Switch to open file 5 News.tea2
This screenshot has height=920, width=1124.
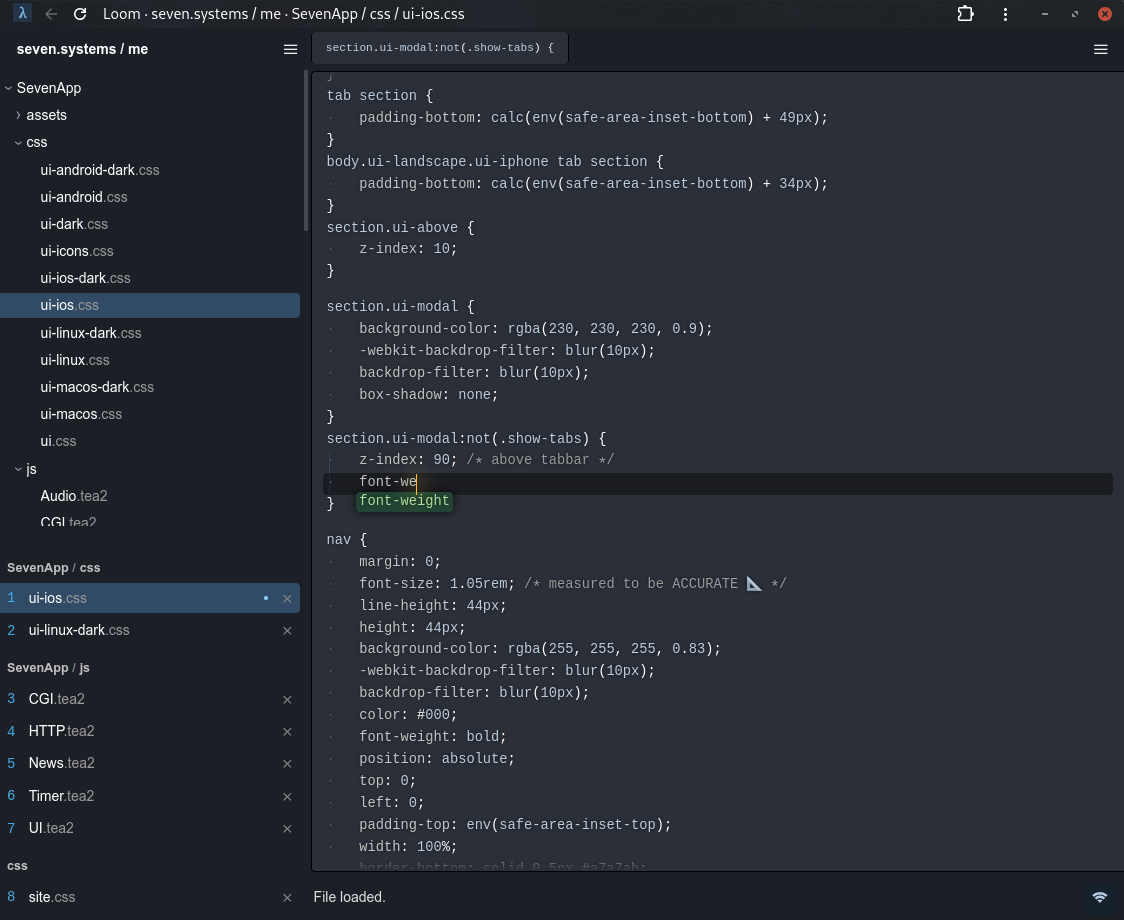(150, 764)
